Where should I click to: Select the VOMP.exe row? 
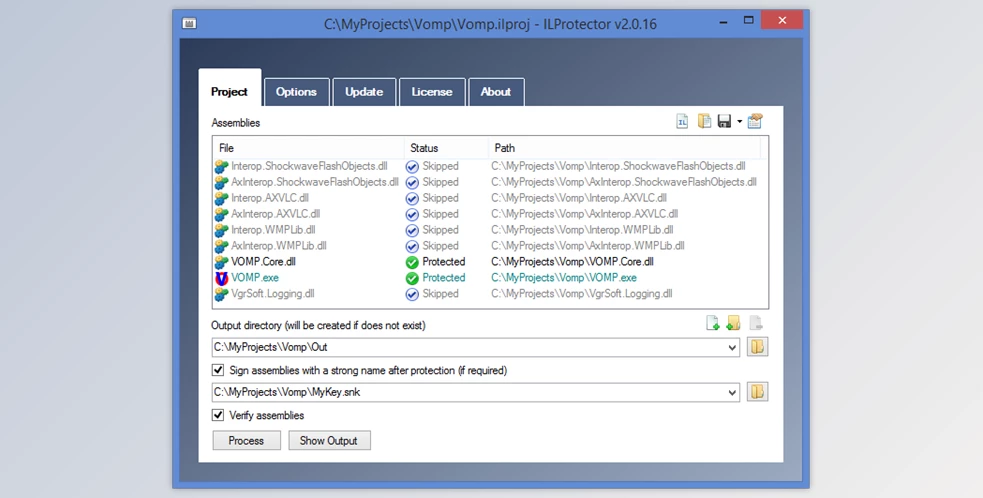[490, 278]
